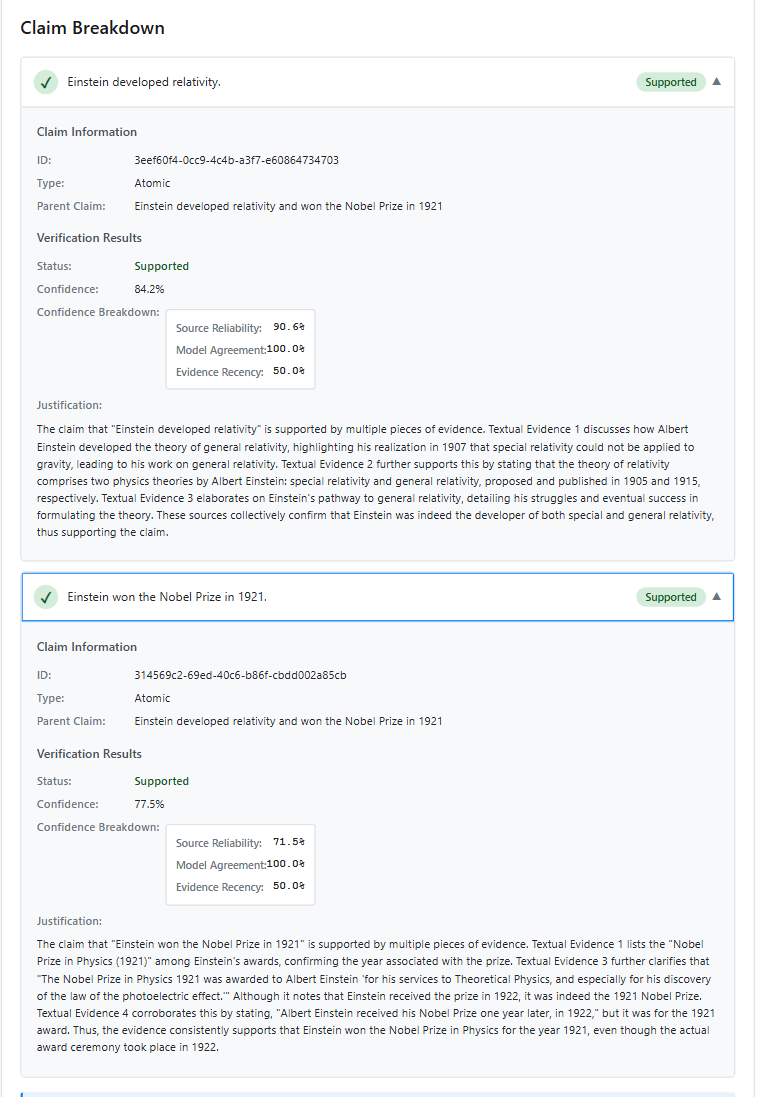Click the Supported badge on the second claim
Image resolution: width=770 pixels, height=1097 pixels.
[x=670, y=596]
